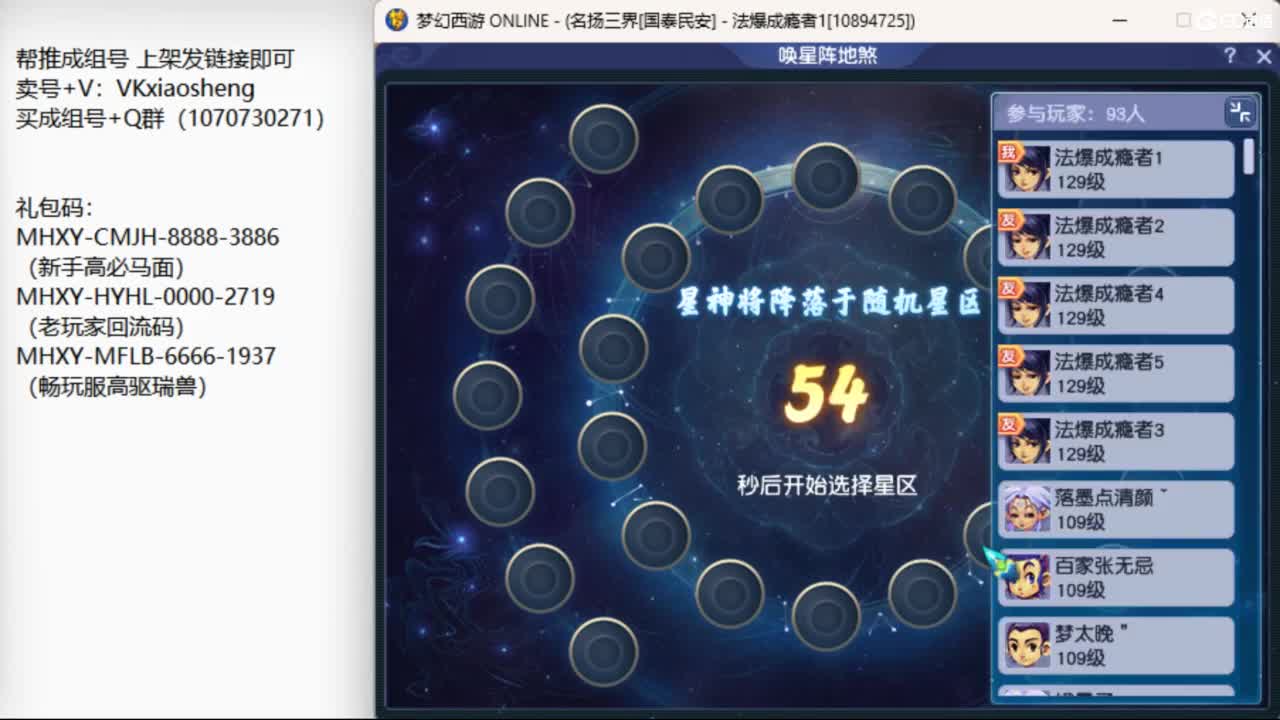The width and height of the screenshot is (1280, 720).
Task: Click gift code MHXY-MFLB-6666-1937
Action: coord(146,356)
